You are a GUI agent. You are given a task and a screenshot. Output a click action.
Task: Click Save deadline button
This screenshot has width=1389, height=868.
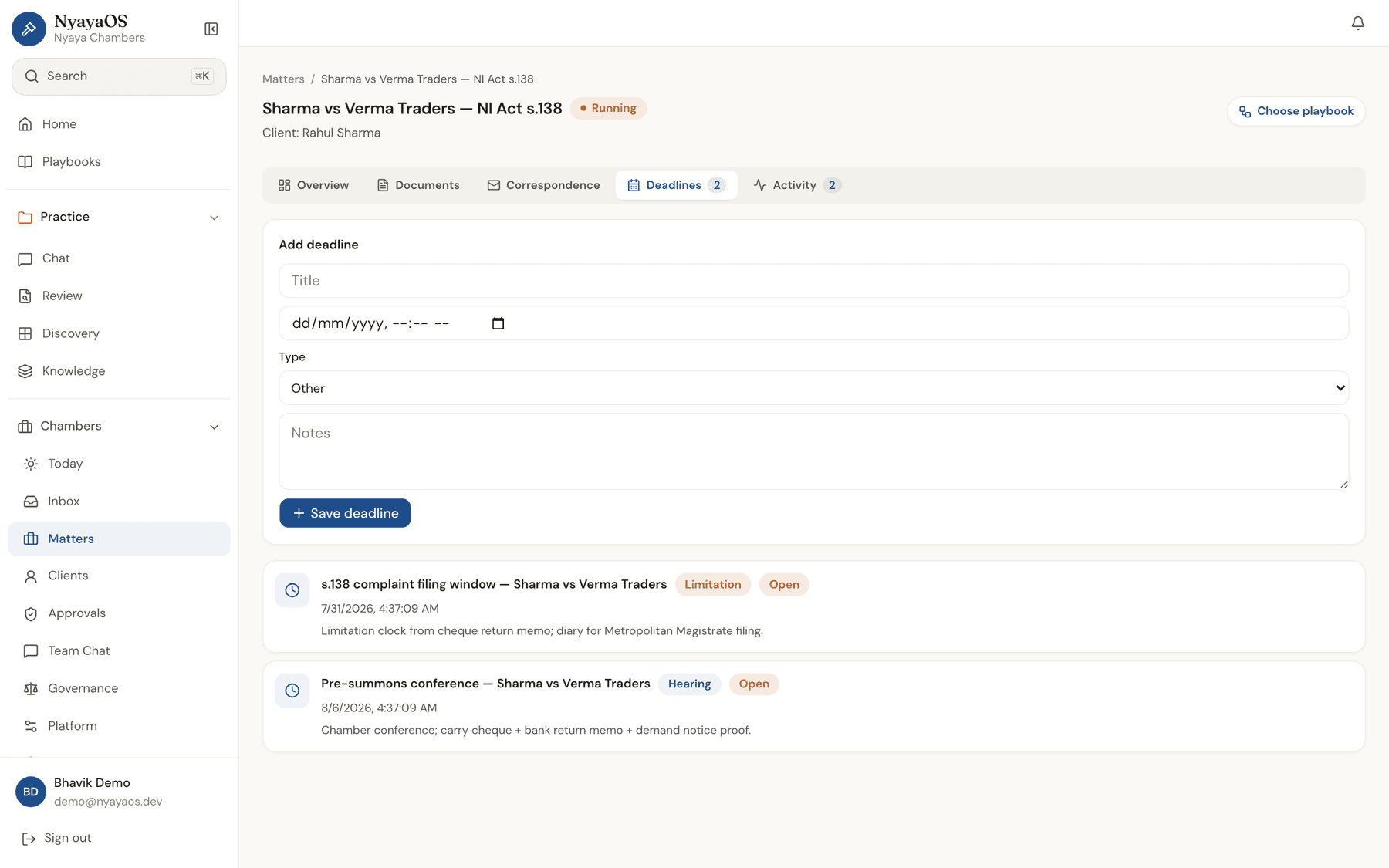coord(345,513)
